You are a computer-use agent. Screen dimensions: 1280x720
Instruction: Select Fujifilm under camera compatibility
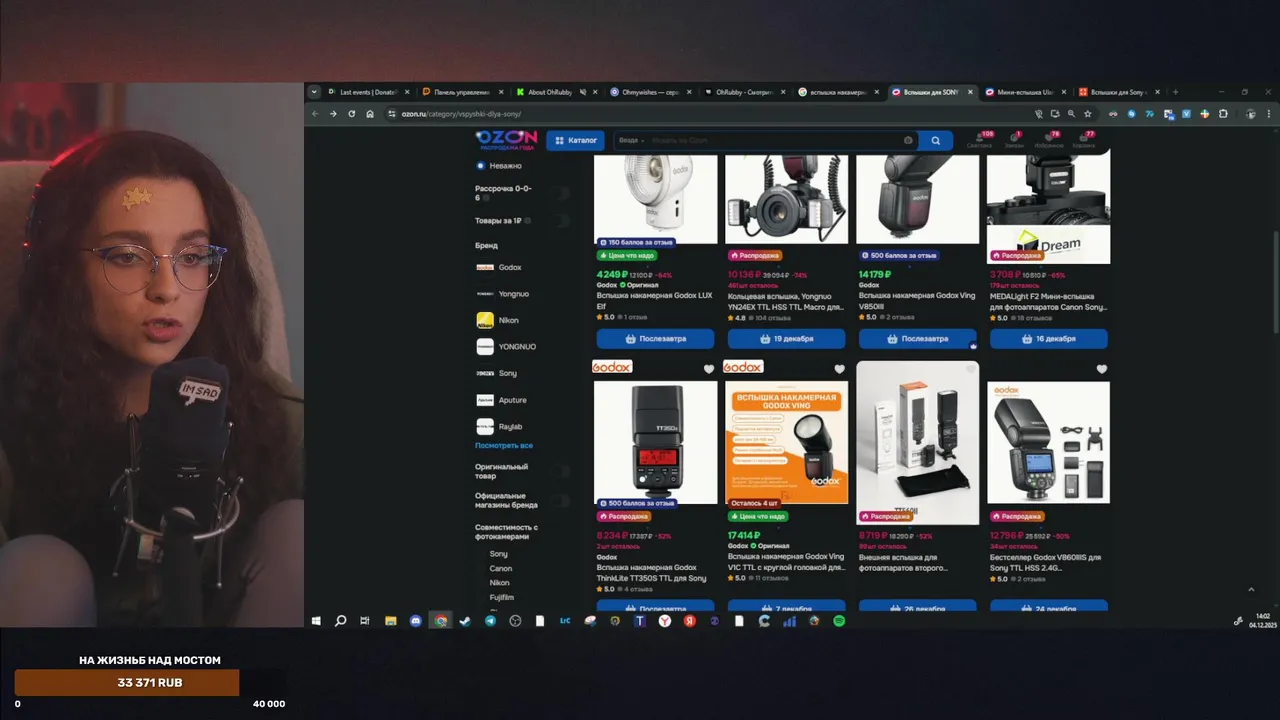501,597
